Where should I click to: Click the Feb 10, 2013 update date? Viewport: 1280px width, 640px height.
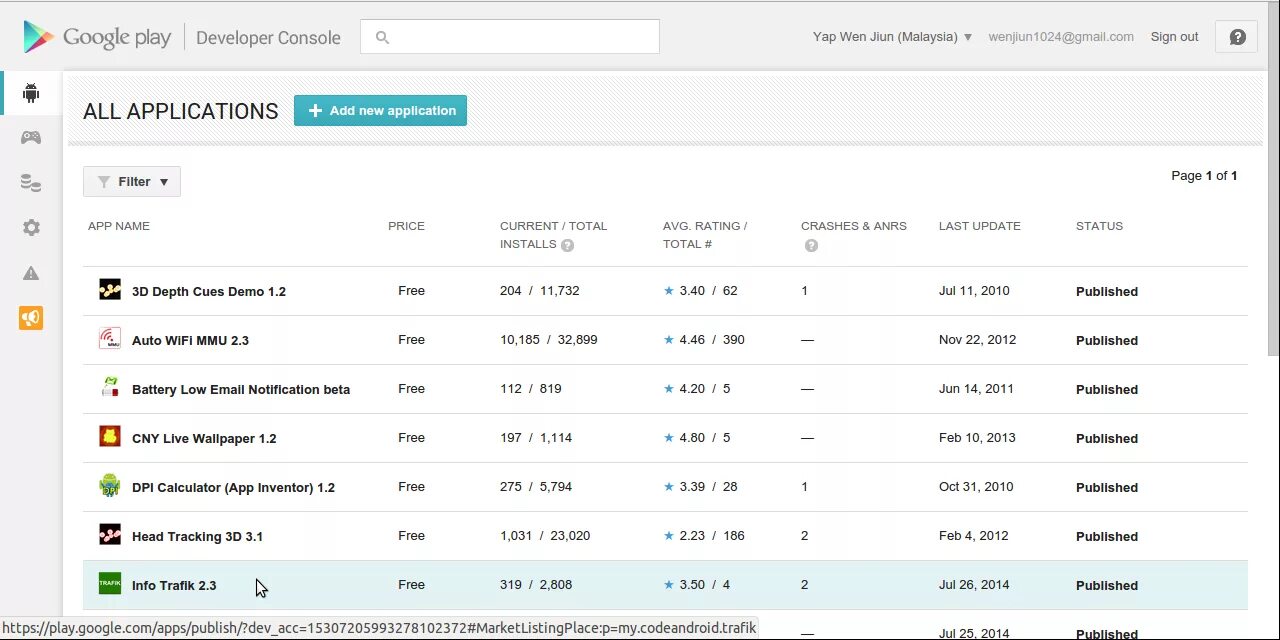pos(977,438)
